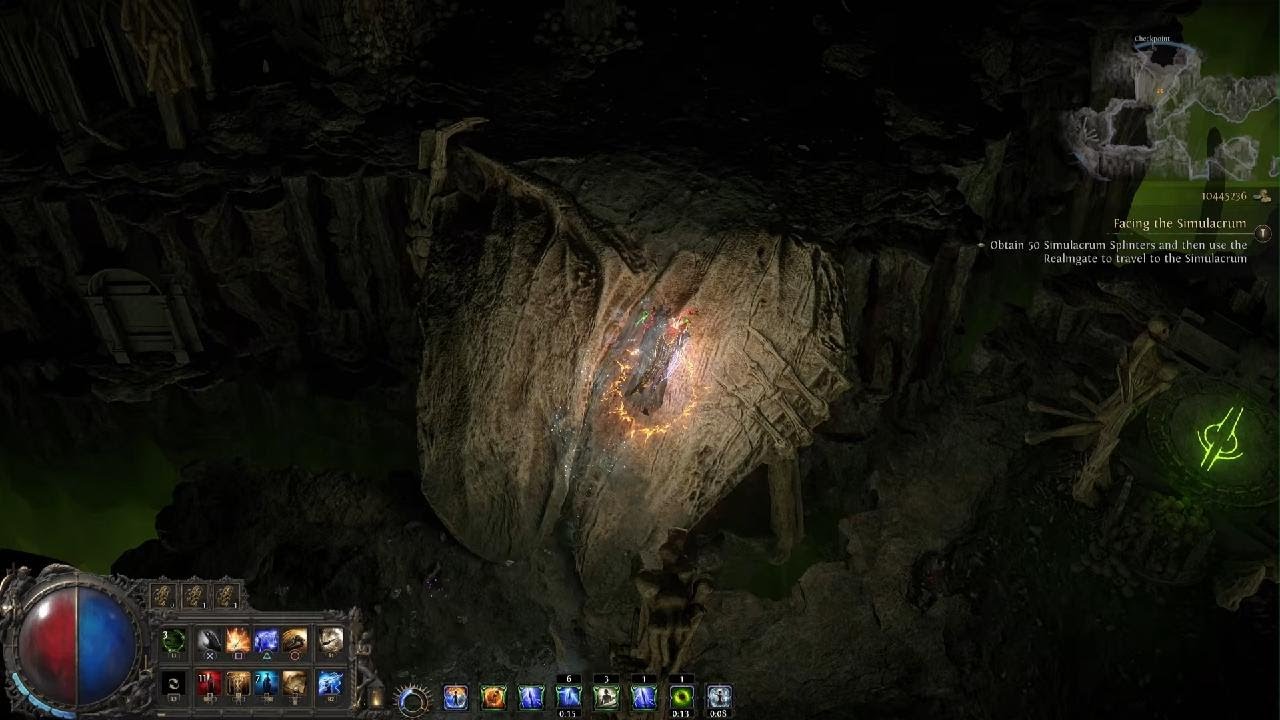This screenshot has width=1280, height=720.
Task: Select the tan skill right of blue 7 skill
Action: 294,684
